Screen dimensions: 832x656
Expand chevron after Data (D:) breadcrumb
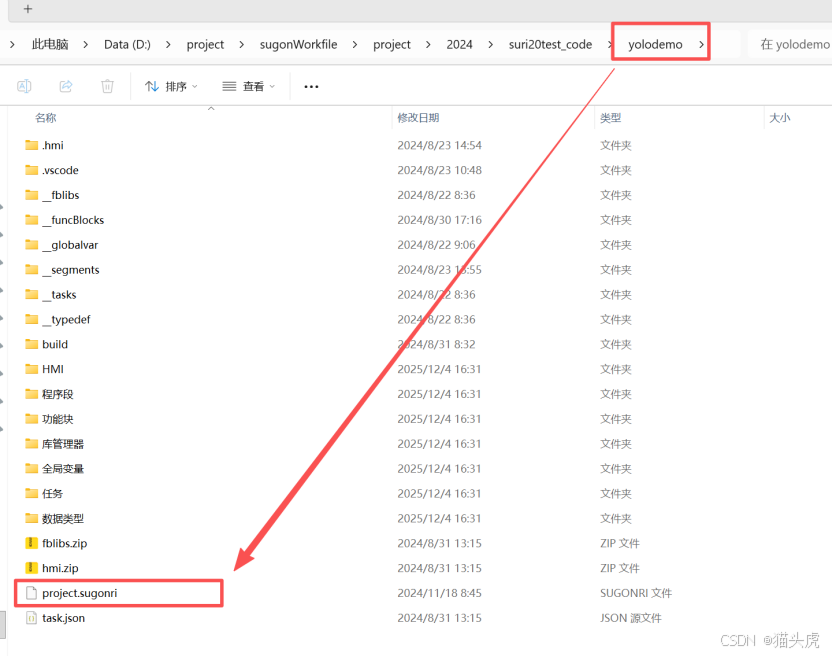[168, 45]
